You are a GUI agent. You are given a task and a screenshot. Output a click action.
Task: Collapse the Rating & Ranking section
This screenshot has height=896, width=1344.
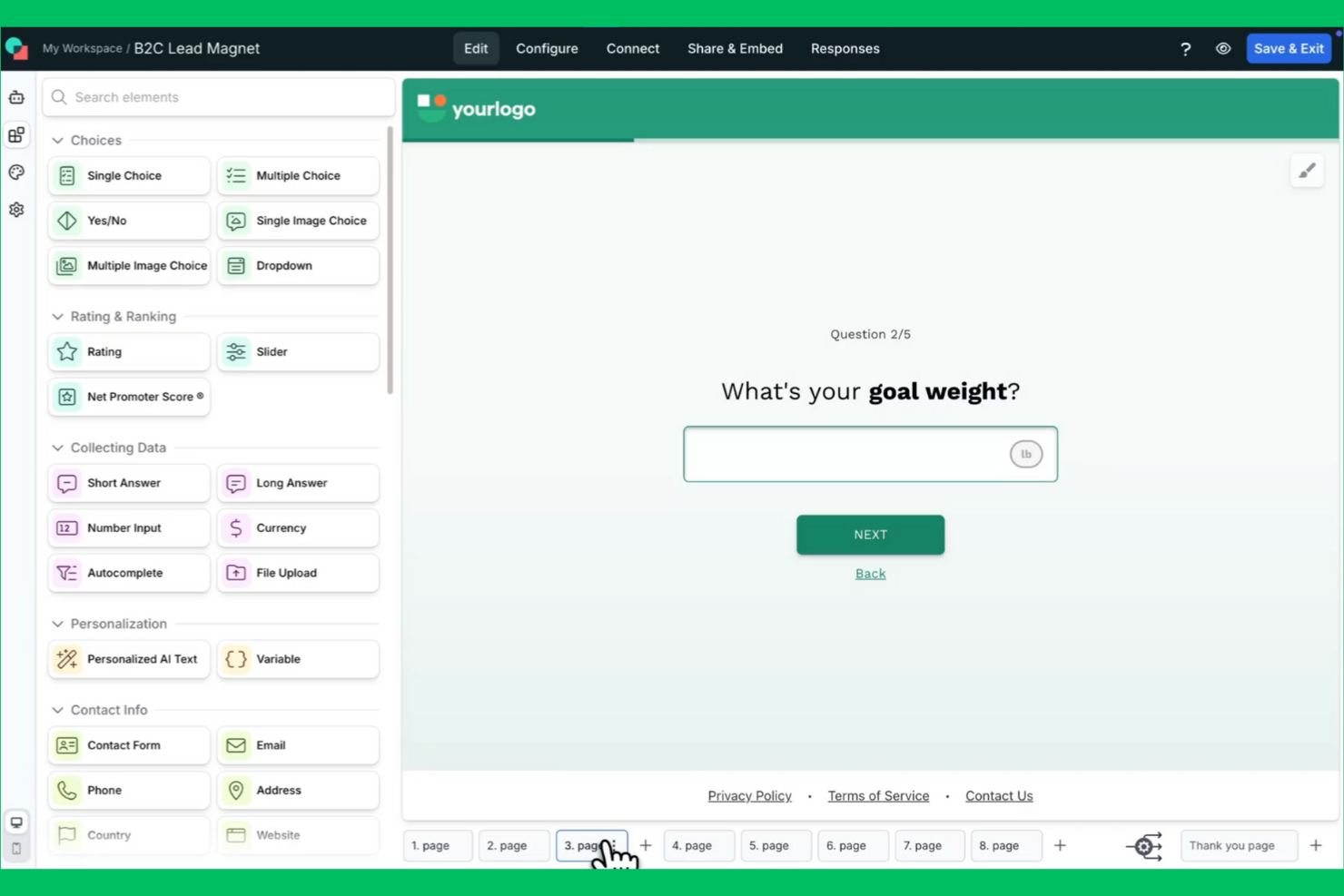tap(56, 316)
